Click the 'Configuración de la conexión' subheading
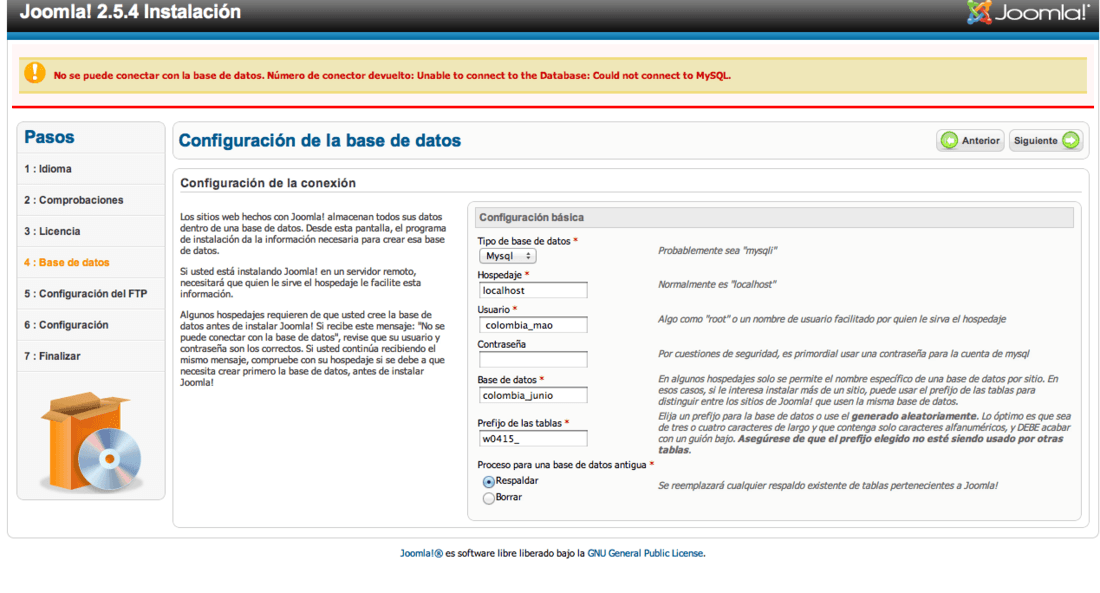 pyautogui.click(x=268, y=183)
